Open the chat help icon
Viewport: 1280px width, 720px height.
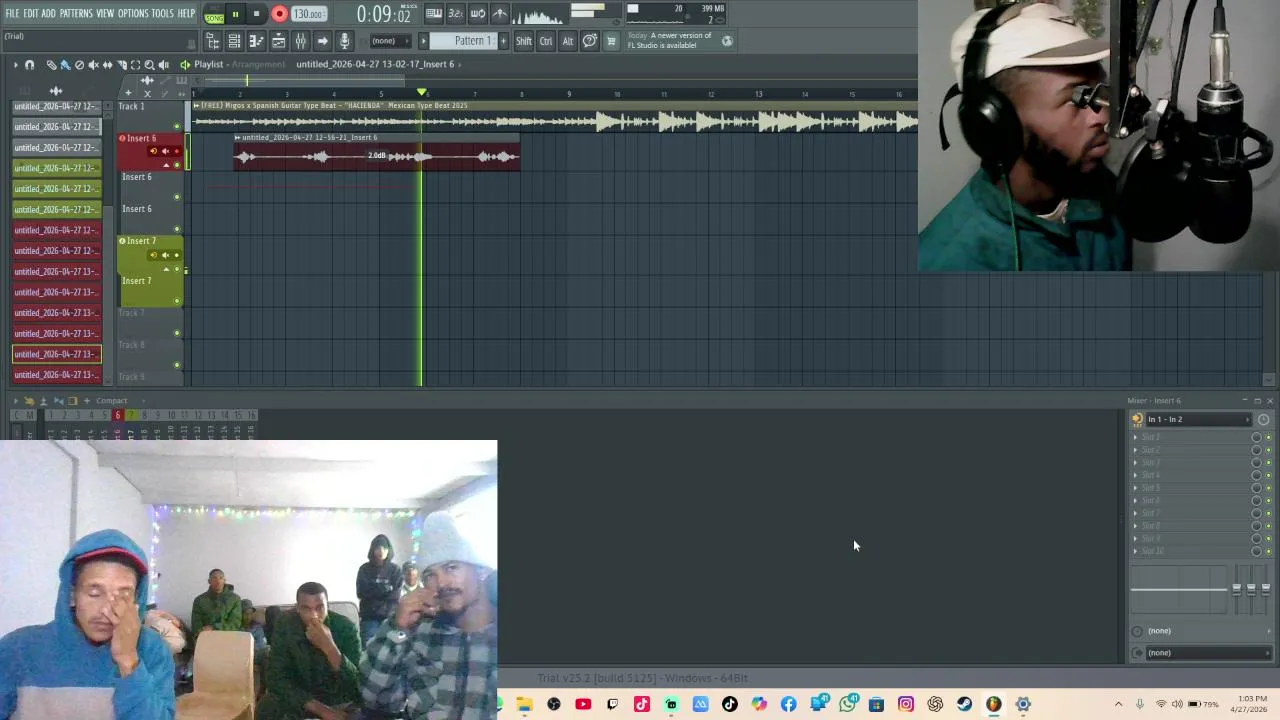click(x=590, y=41)
